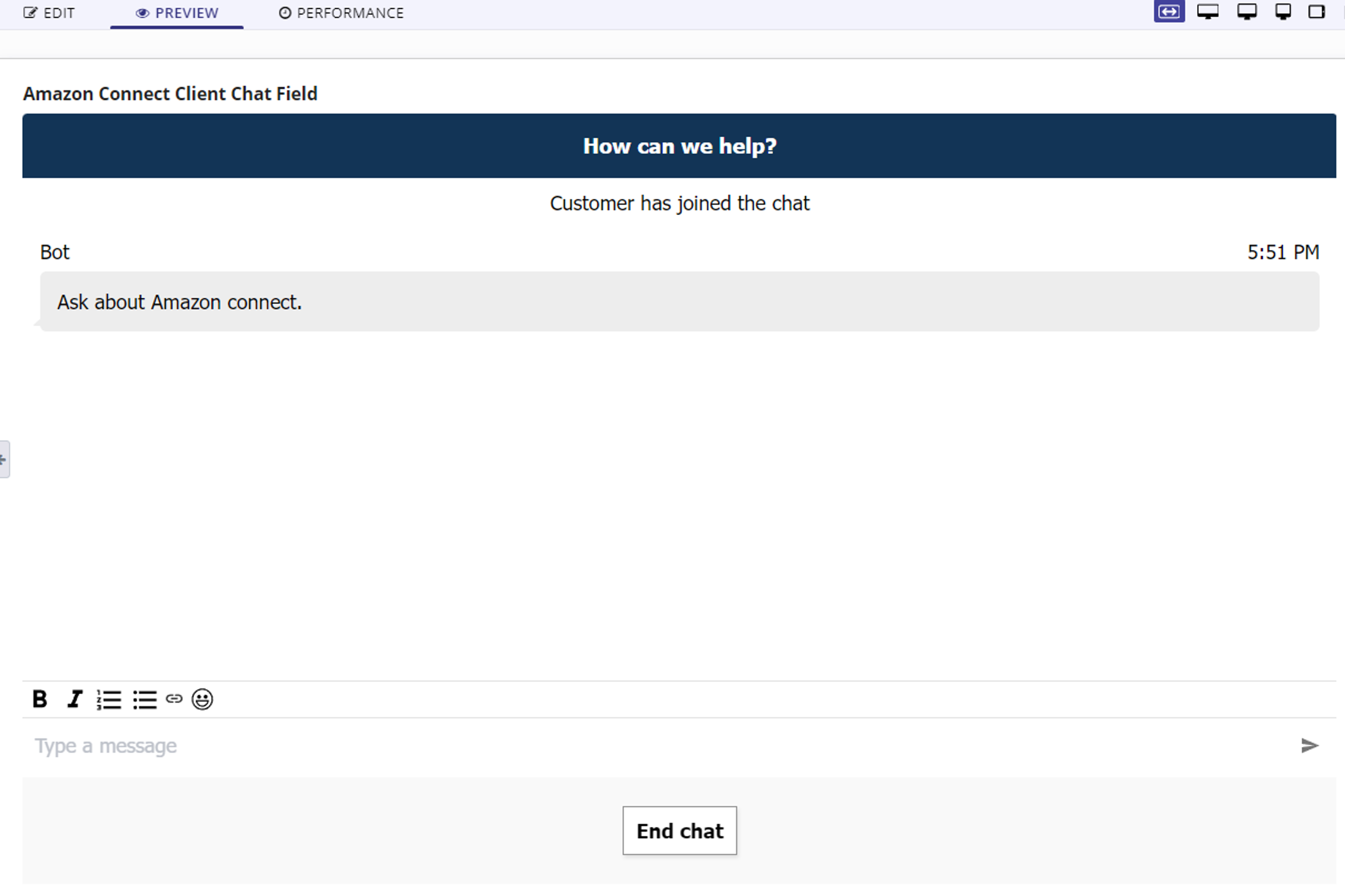Click the End chat button

(680, 830)
